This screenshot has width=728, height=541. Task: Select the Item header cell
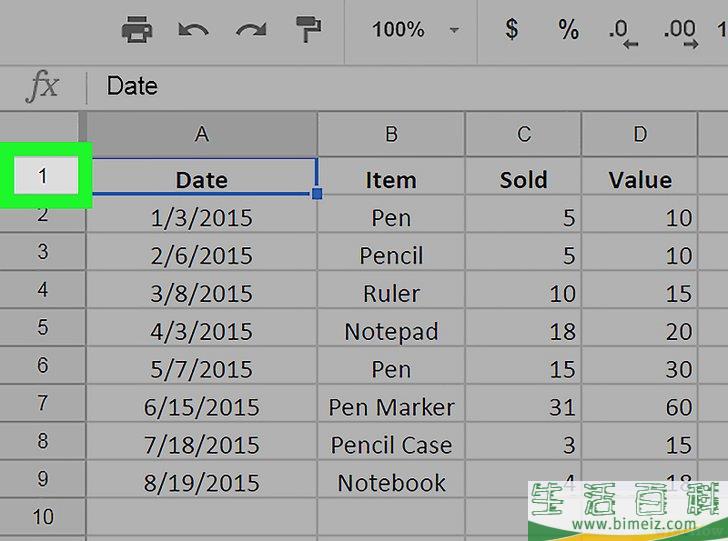click(391, 180)
